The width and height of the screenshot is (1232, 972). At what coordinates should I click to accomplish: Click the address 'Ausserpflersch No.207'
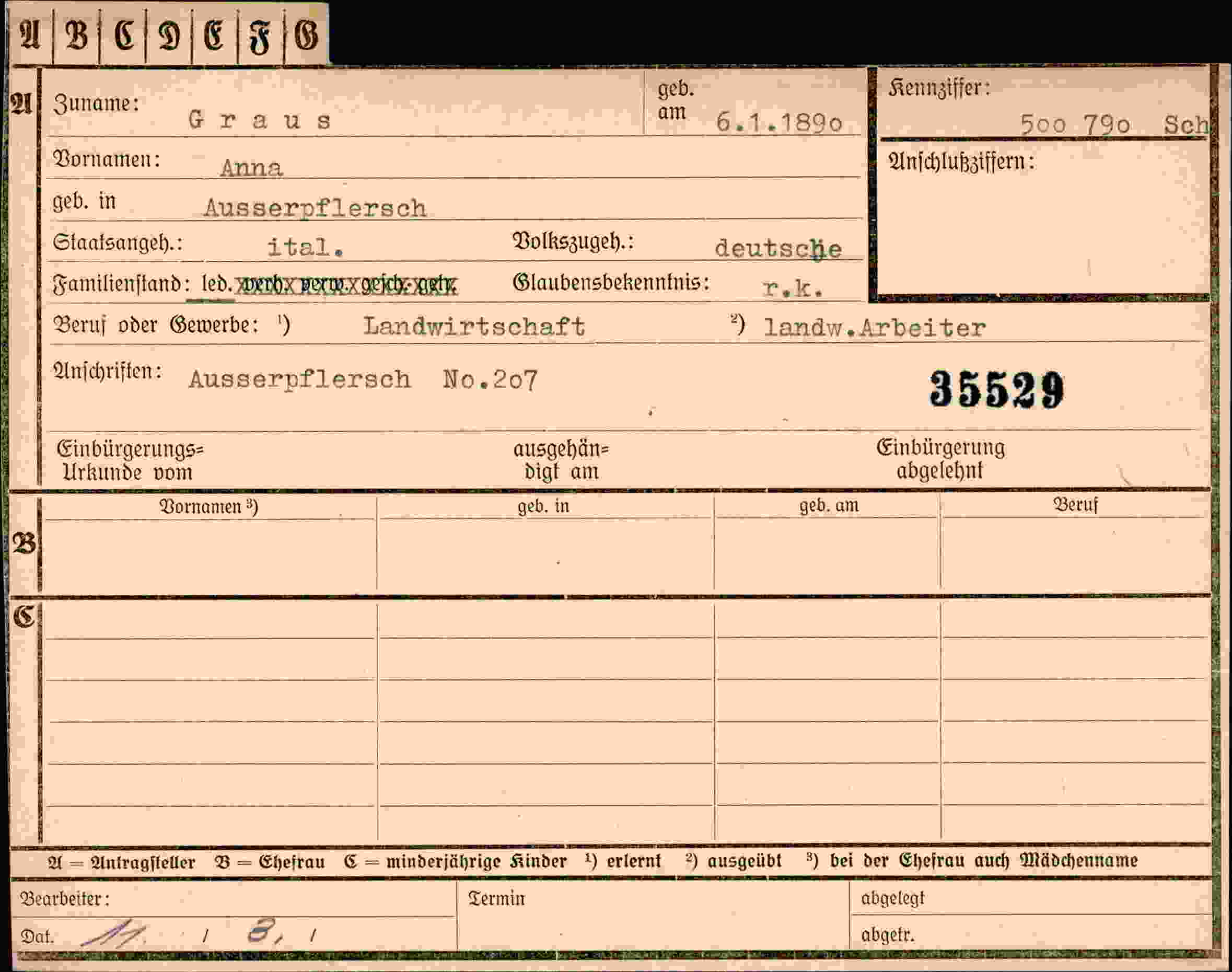tap(363, 379)
